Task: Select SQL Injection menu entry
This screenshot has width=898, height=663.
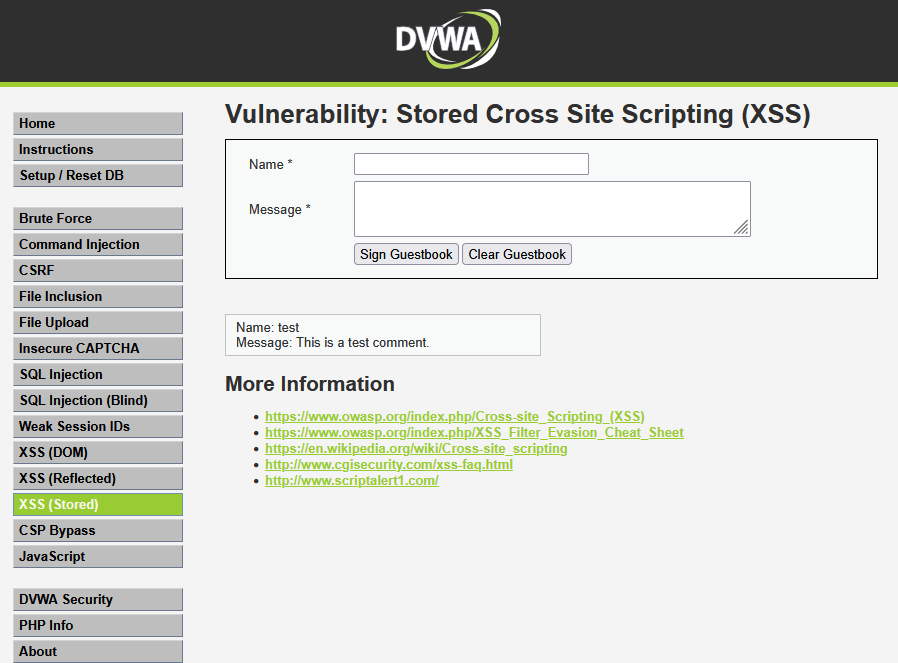Action: pyautogui.click(x=98, y=374)
